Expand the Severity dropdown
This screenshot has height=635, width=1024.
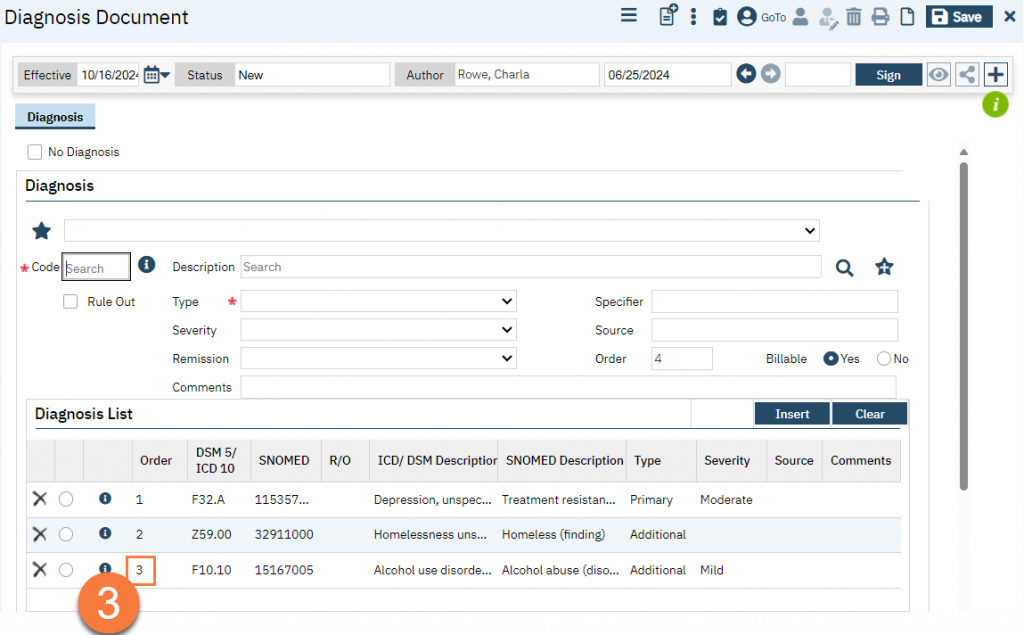tap(378, 330)
